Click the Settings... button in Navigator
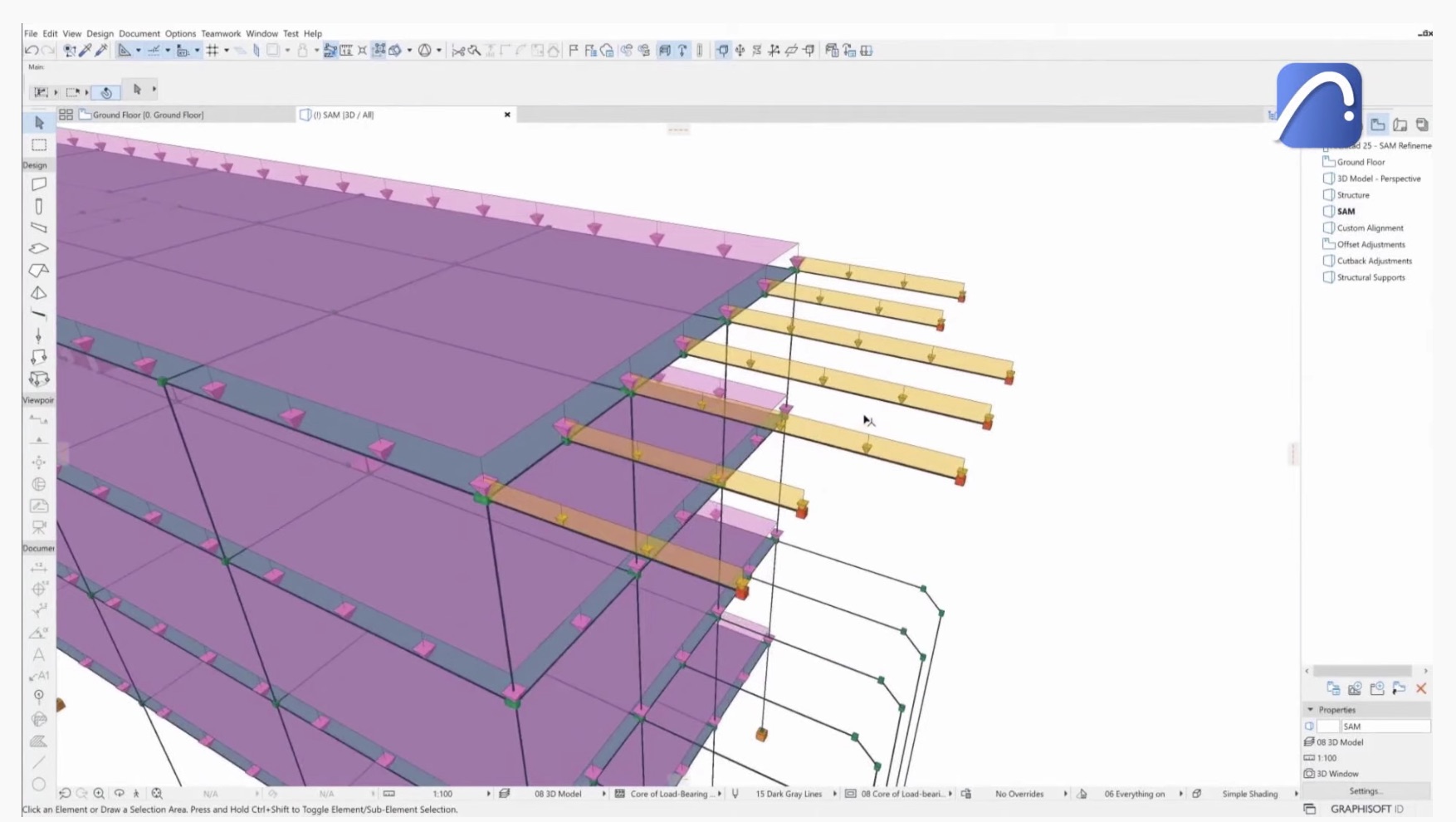 (x=1366, y=791)
